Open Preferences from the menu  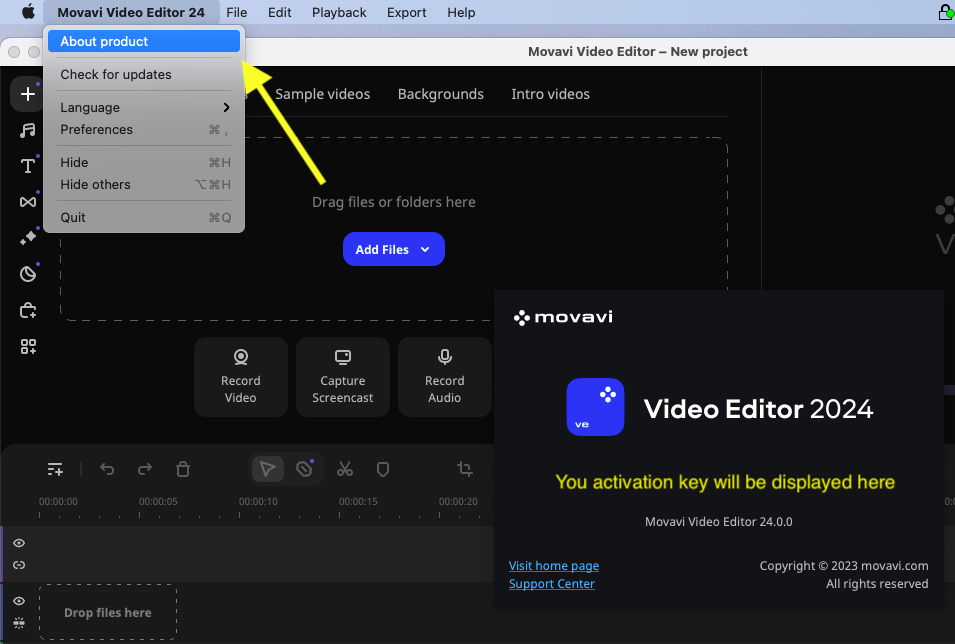pos(144,129)
